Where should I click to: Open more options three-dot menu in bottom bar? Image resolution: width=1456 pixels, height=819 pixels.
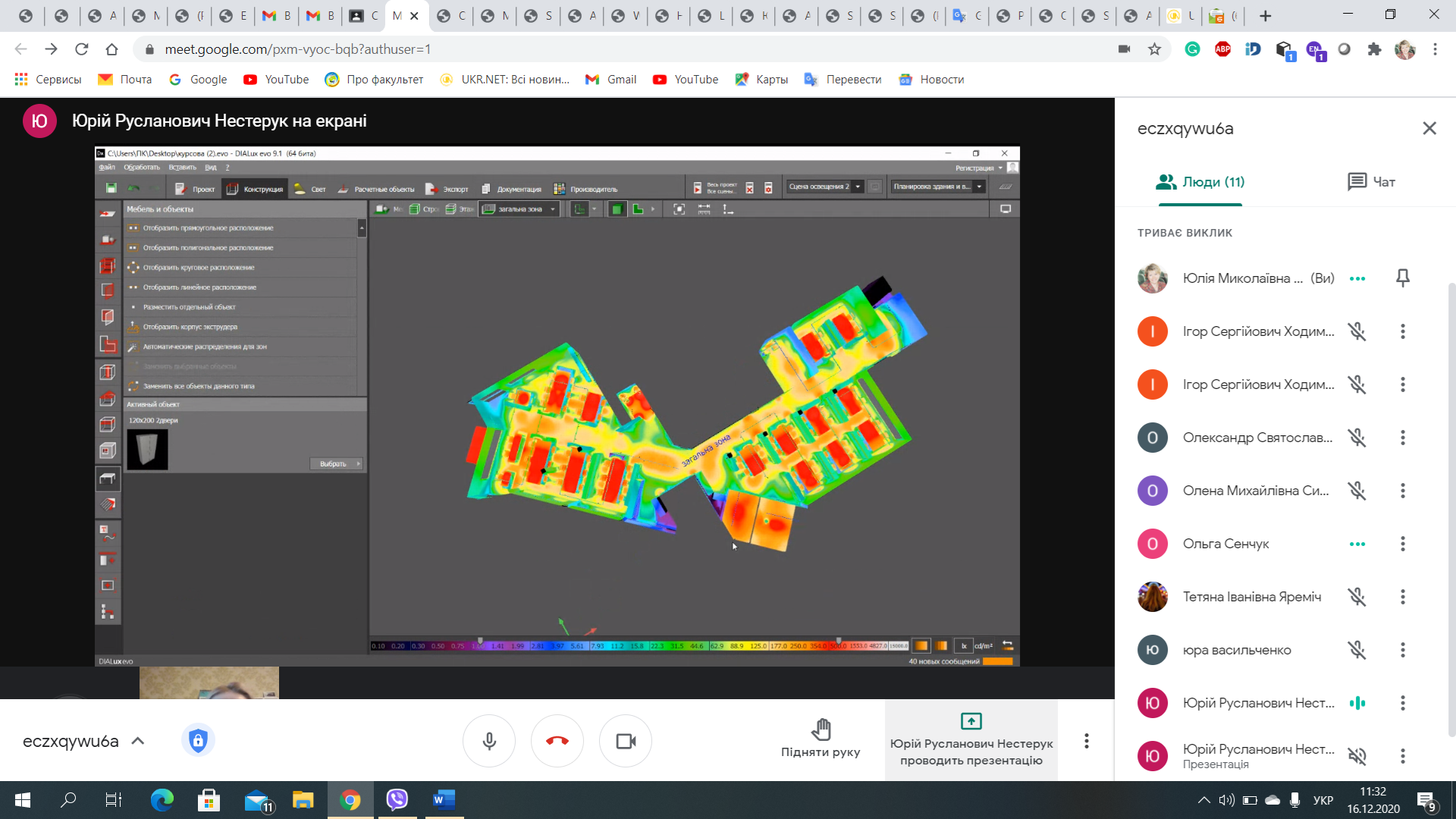(x=1087, y=741)
